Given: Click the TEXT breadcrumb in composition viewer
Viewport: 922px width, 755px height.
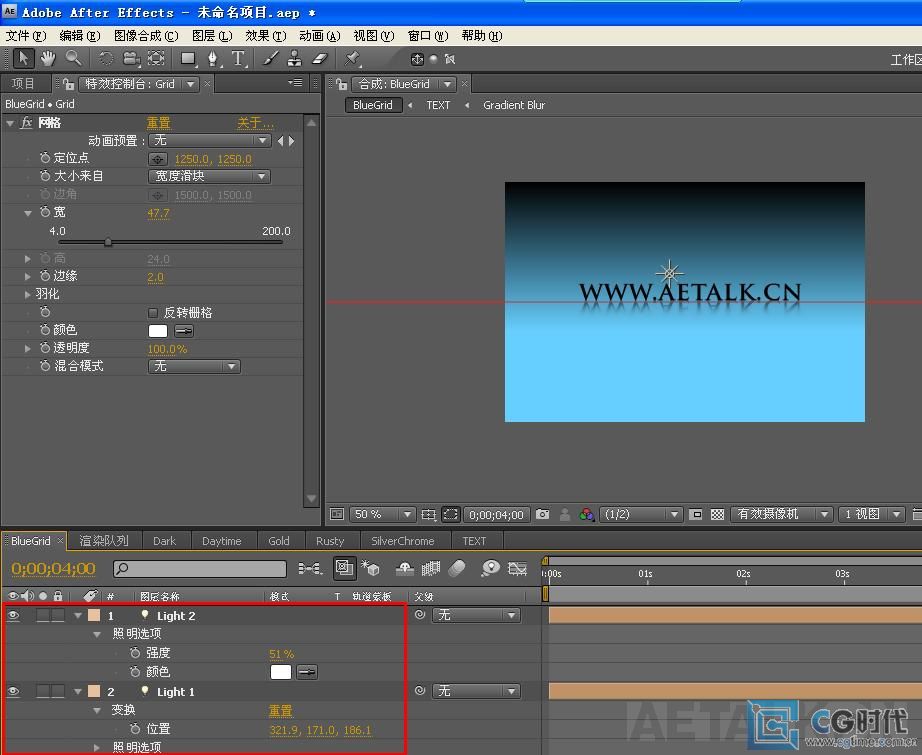Looking at the screenshot, I should (x=438, y=105).
